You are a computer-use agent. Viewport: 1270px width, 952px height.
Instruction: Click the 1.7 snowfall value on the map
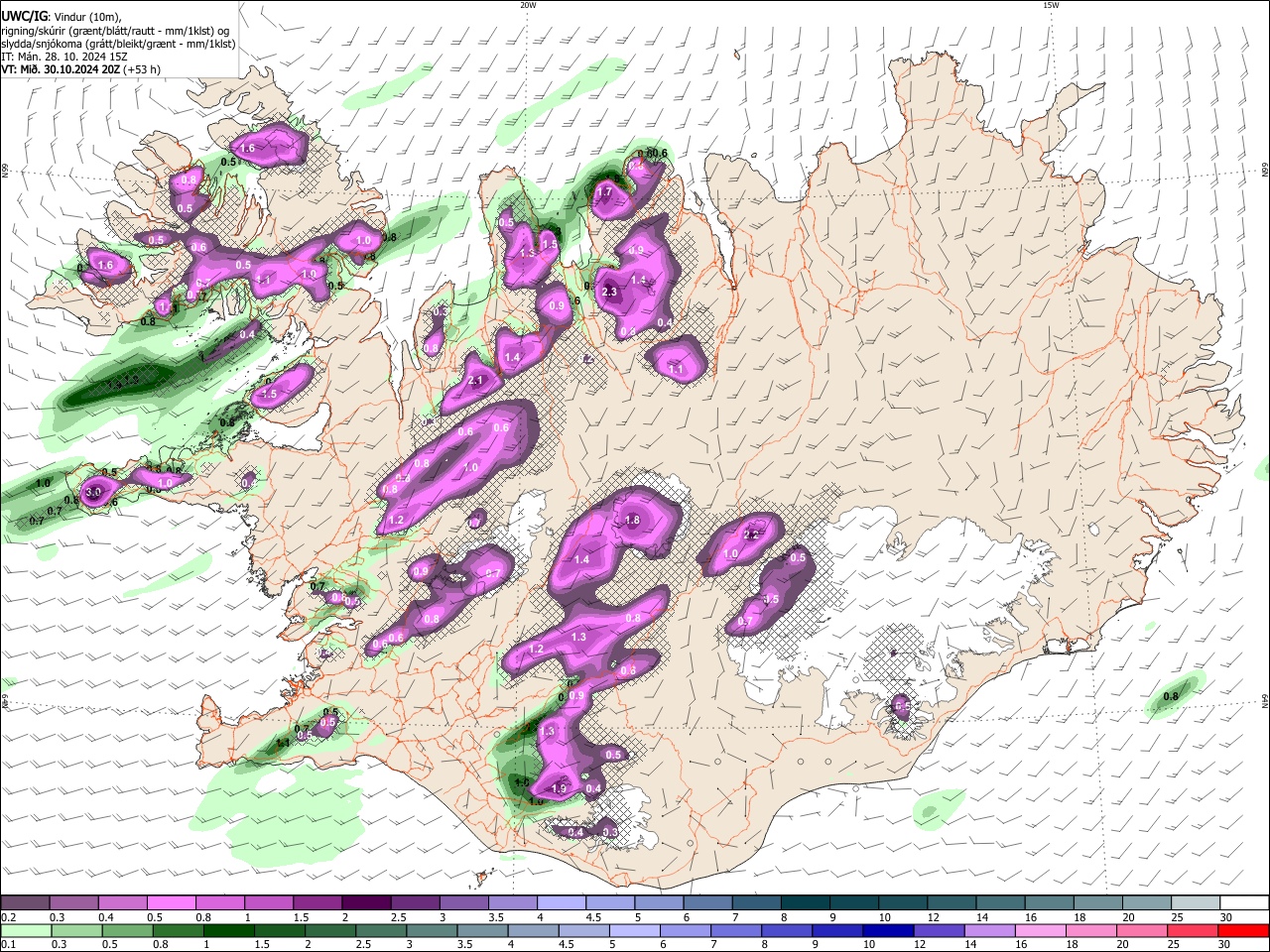click(x=604, y=192)
